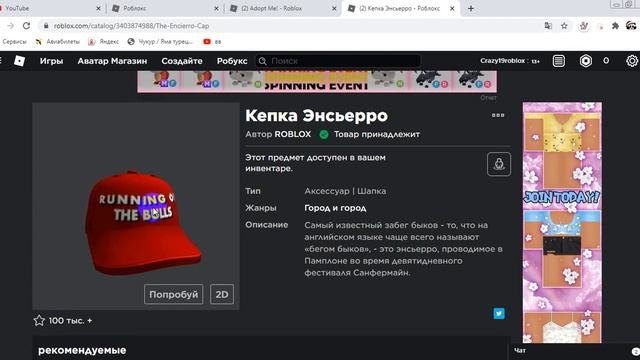Click the 100 тыс. + favorites count
640x360 pixels.
coord(70,321)
